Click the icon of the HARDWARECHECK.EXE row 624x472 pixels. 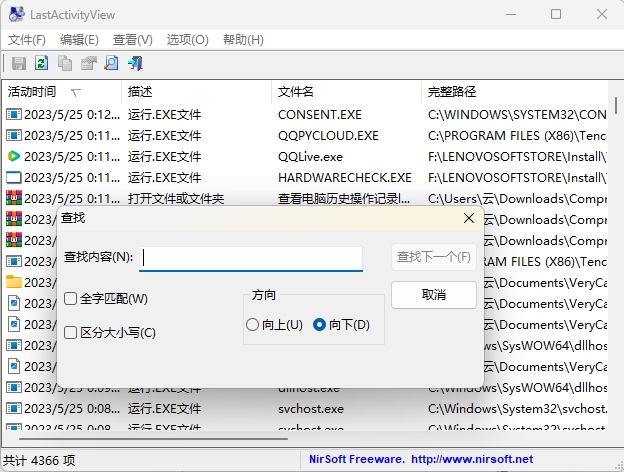coord(14,177)
